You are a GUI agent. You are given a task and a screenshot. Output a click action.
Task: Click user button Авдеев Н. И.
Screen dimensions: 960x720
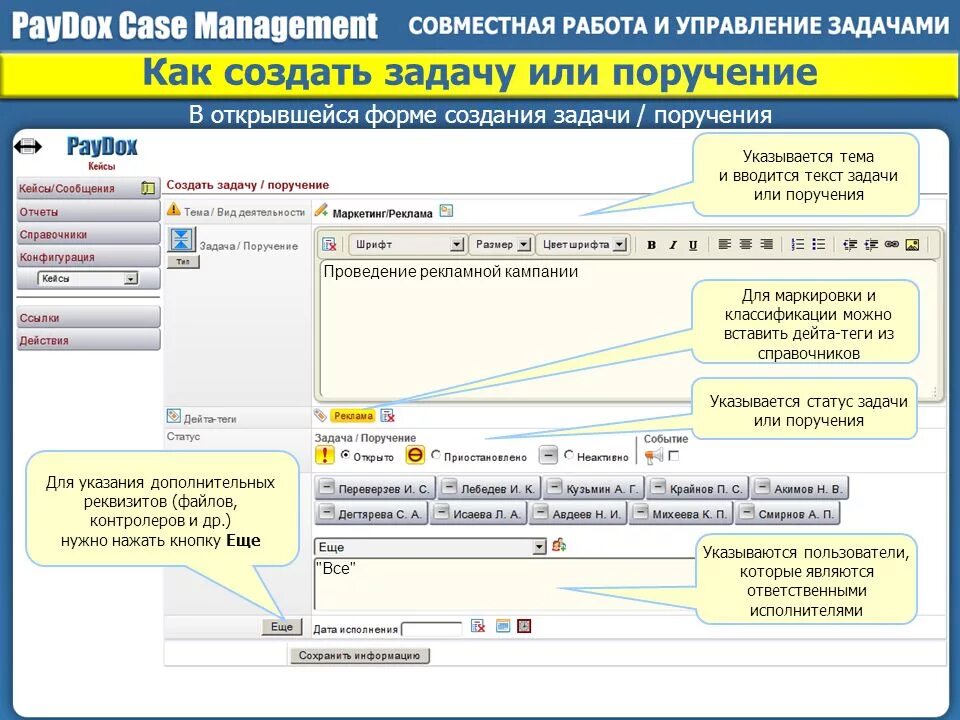(578, 514)
